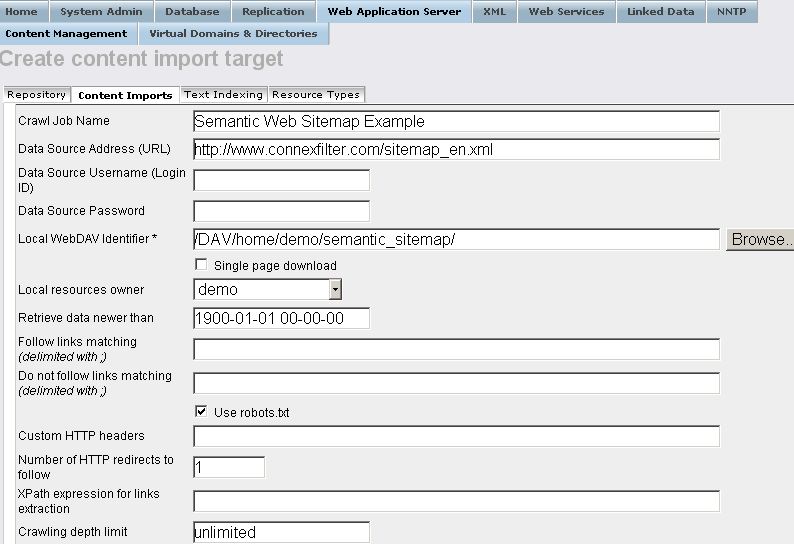
Task: Click the Browse button
Action: [760, 239]
